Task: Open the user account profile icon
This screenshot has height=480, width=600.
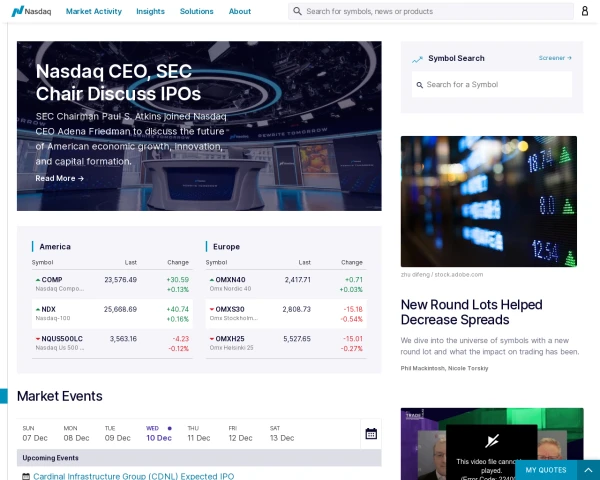Action: [584, 11]
